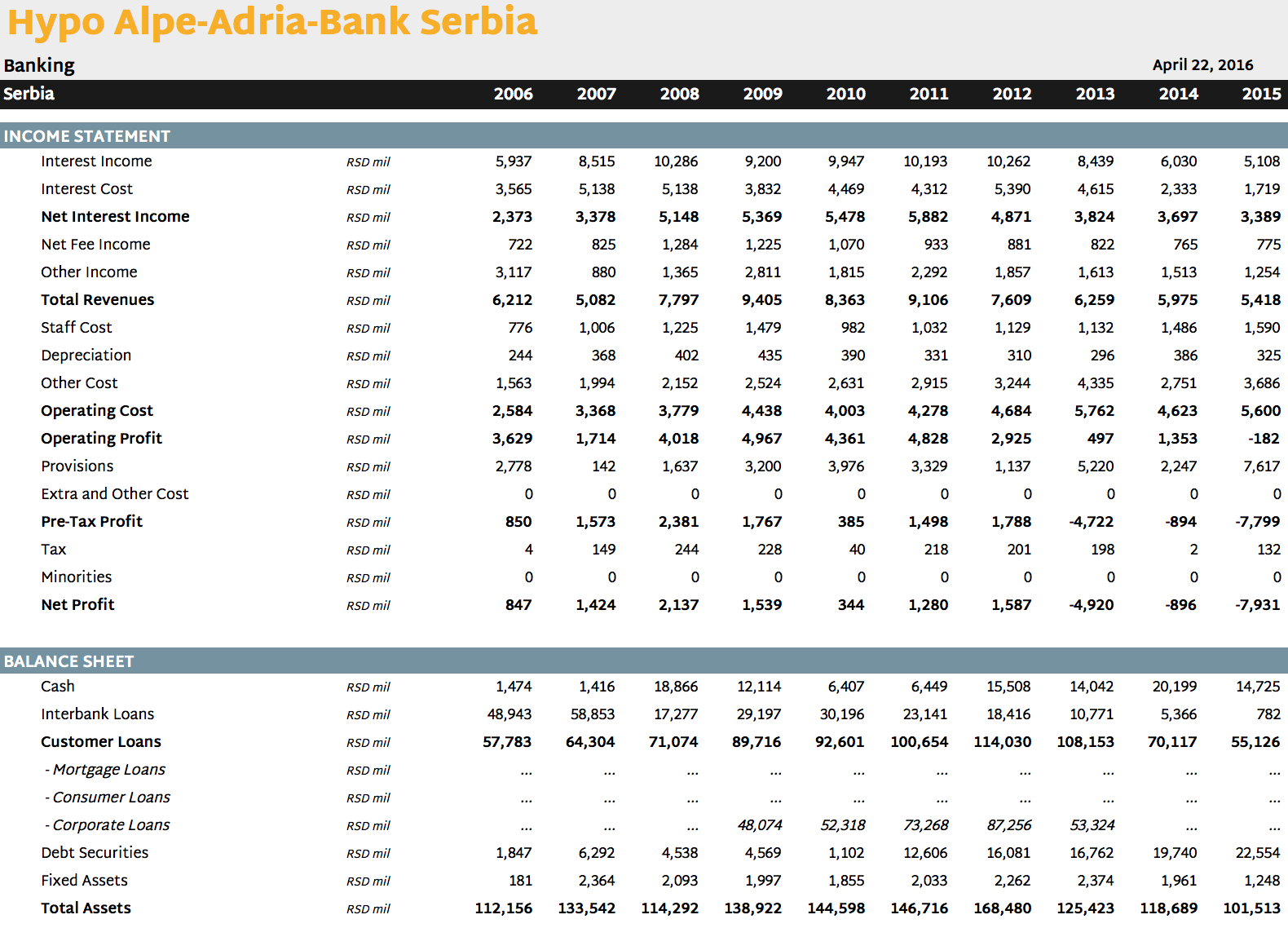Select Net Profit 2008 value 2,137
Viewport: 1288px width, 928px height.
[679, 605]
